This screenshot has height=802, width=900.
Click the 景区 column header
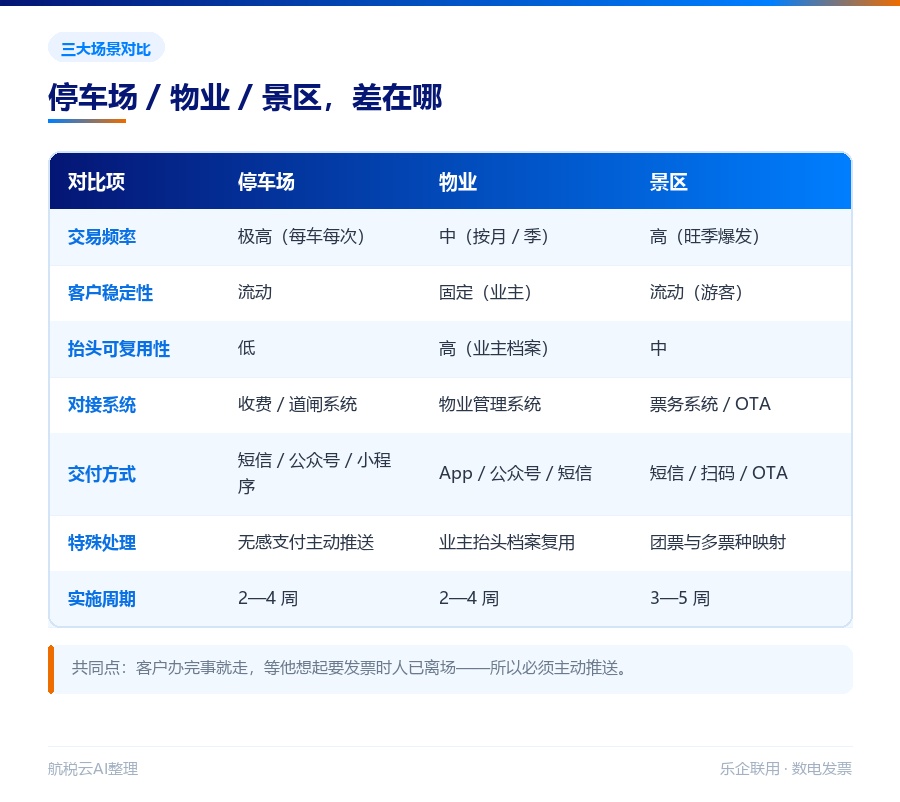coord(669,182)
